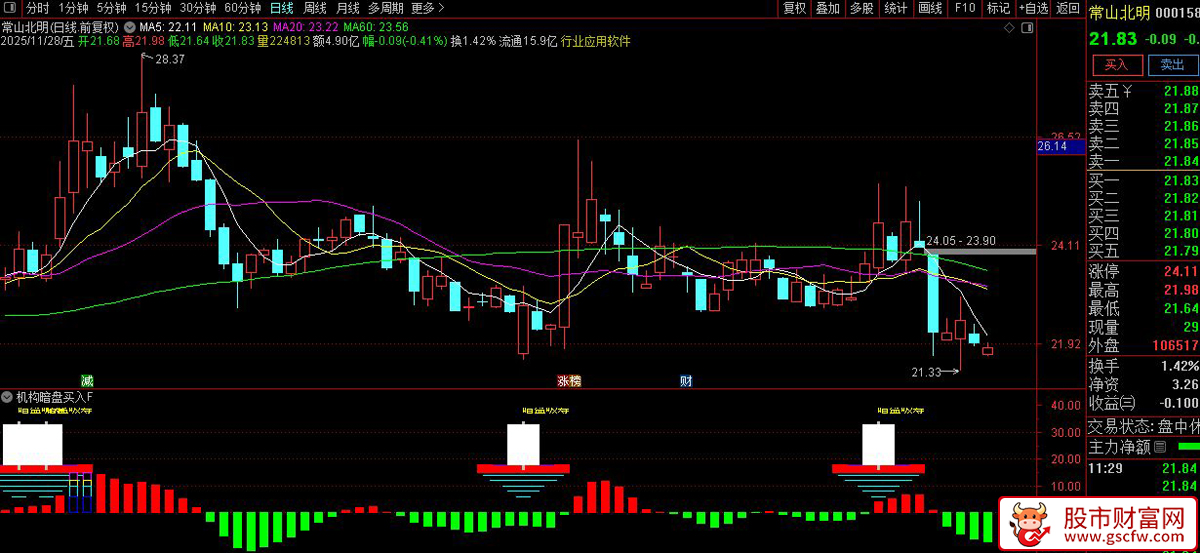Click the 换手 turnover 1.42%

[1179, 366]
